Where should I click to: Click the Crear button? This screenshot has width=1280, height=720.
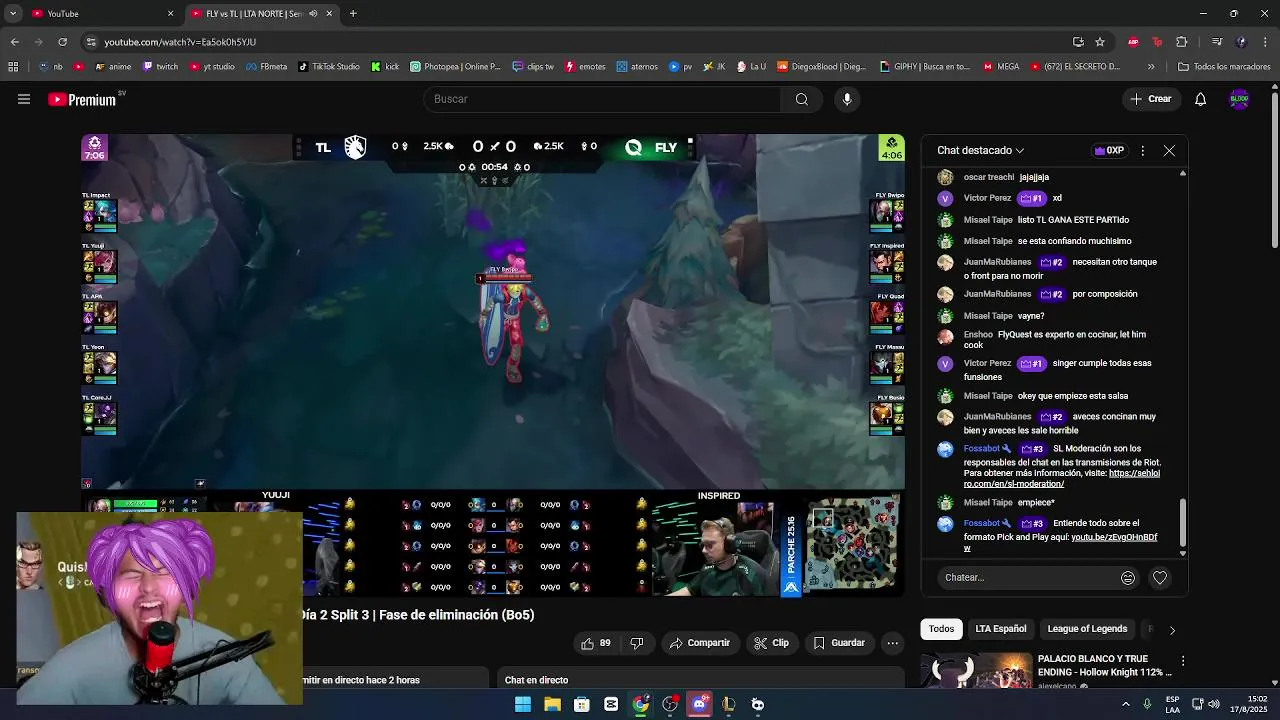(1150, 99)
